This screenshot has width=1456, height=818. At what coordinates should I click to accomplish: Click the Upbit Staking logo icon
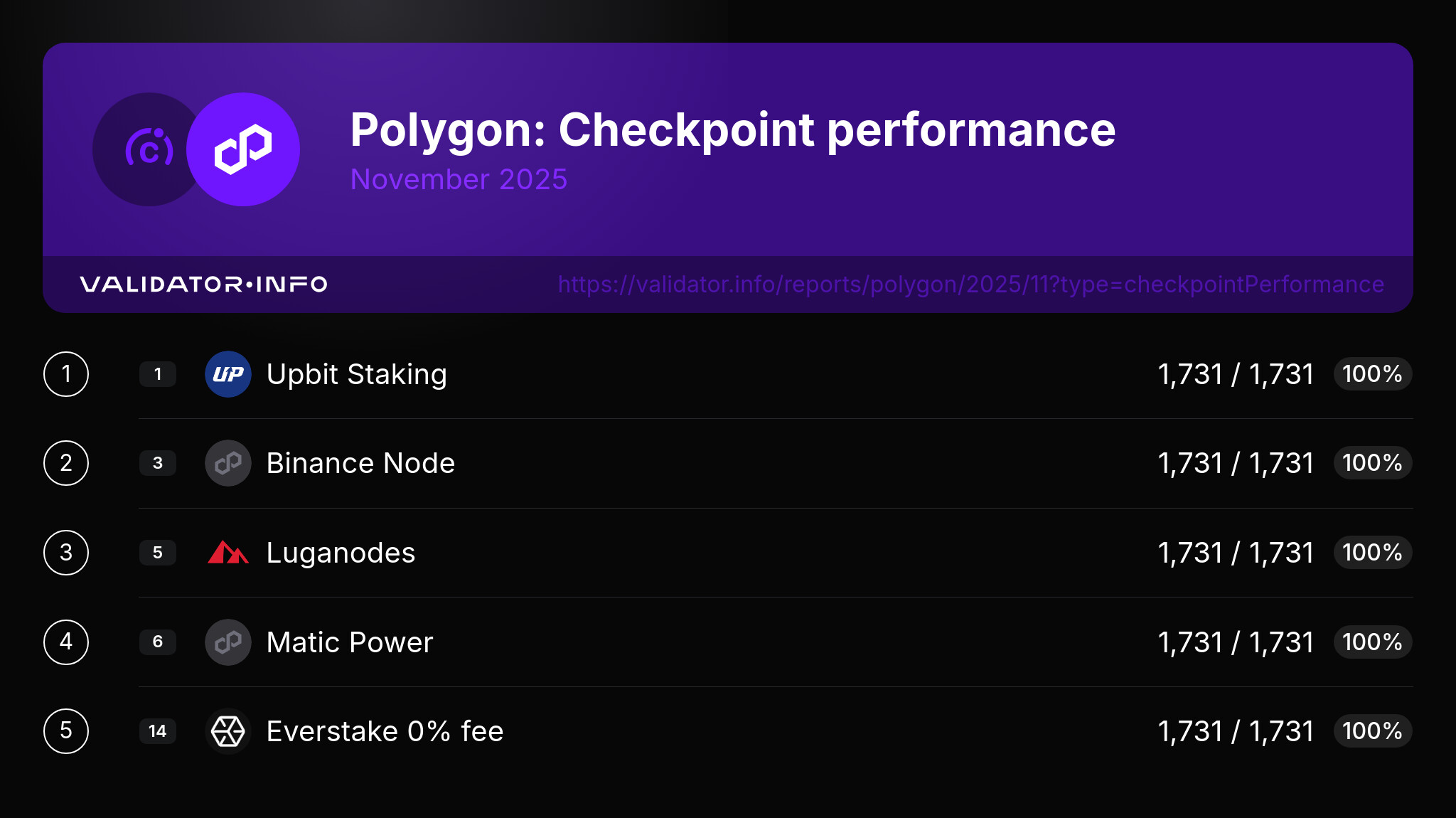click(x=228, y=374)
